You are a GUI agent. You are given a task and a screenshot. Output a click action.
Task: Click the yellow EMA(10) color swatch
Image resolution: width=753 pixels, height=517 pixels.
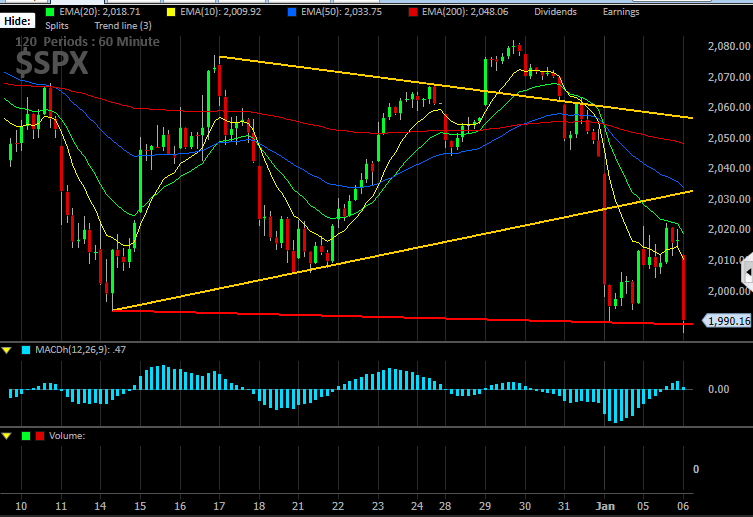click(x=171, y=12)
